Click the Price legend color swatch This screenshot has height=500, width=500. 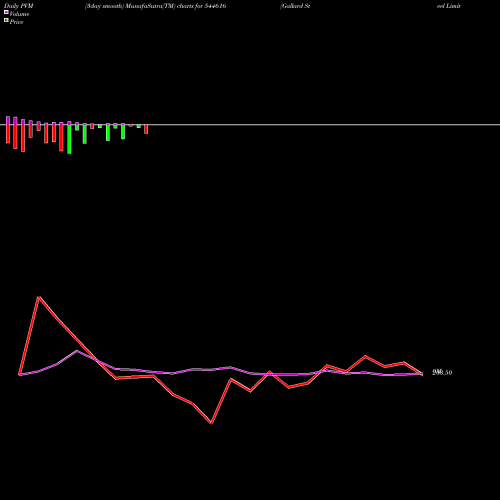tap(6, 21)
